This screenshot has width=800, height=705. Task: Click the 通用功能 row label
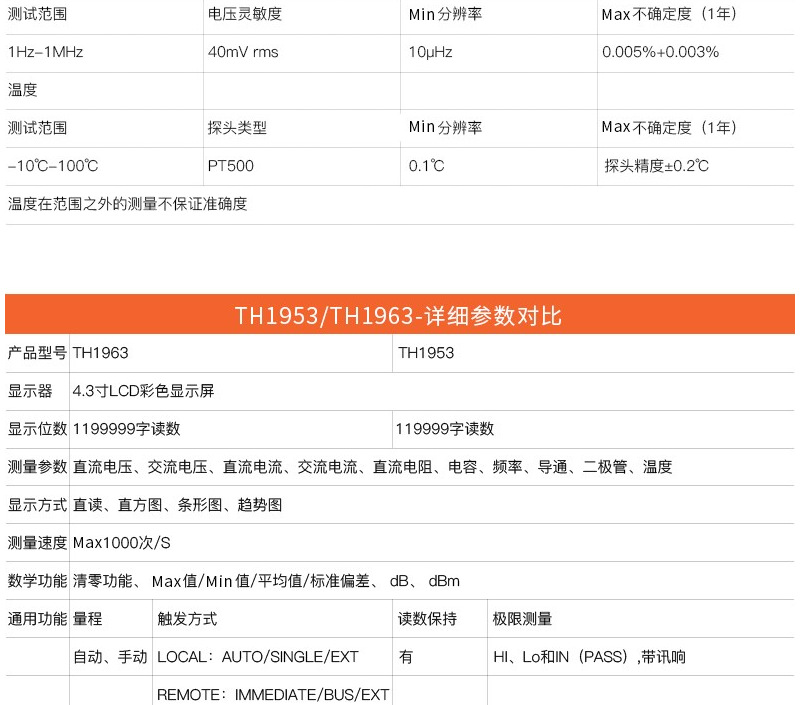click(37, 619)
